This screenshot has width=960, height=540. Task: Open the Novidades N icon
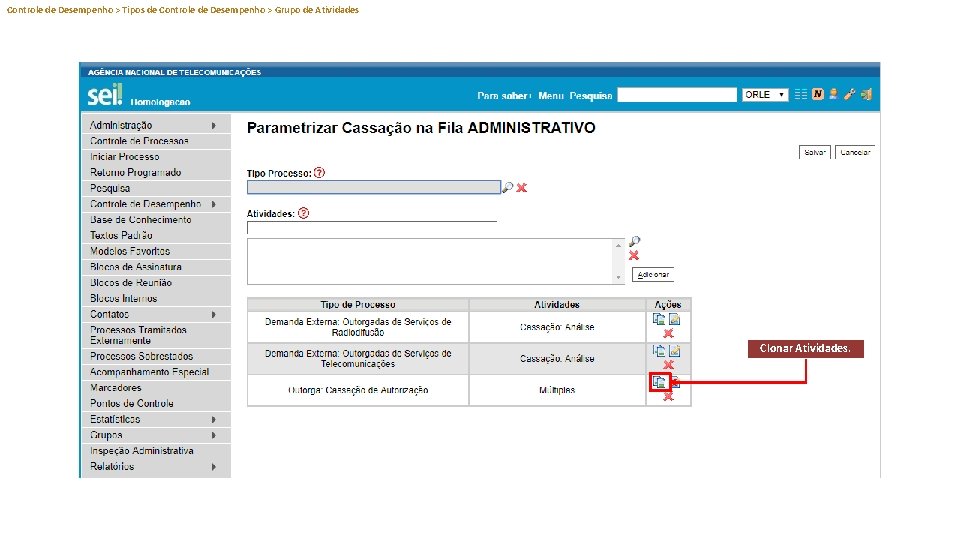tap(817, 94)
